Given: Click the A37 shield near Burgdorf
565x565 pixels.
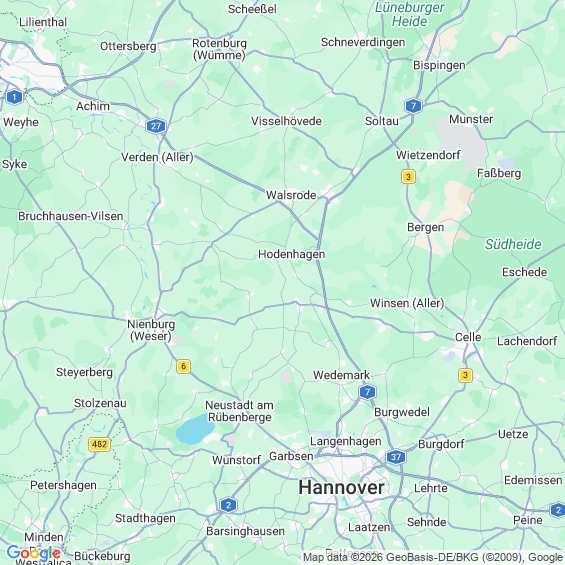Looking at the screenshot, I should [396, 457].
